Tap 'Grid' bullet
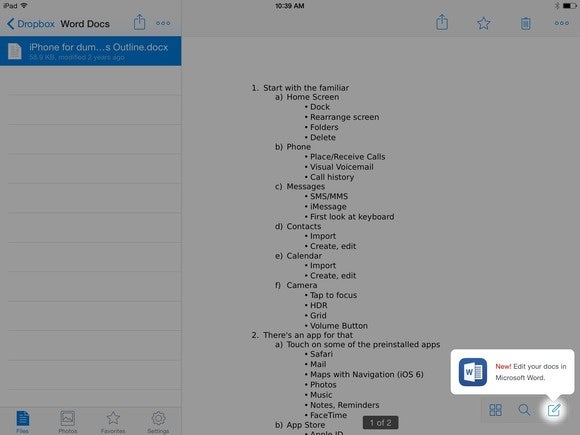This screenshot has height=435, width=580. tap(318, 316)
